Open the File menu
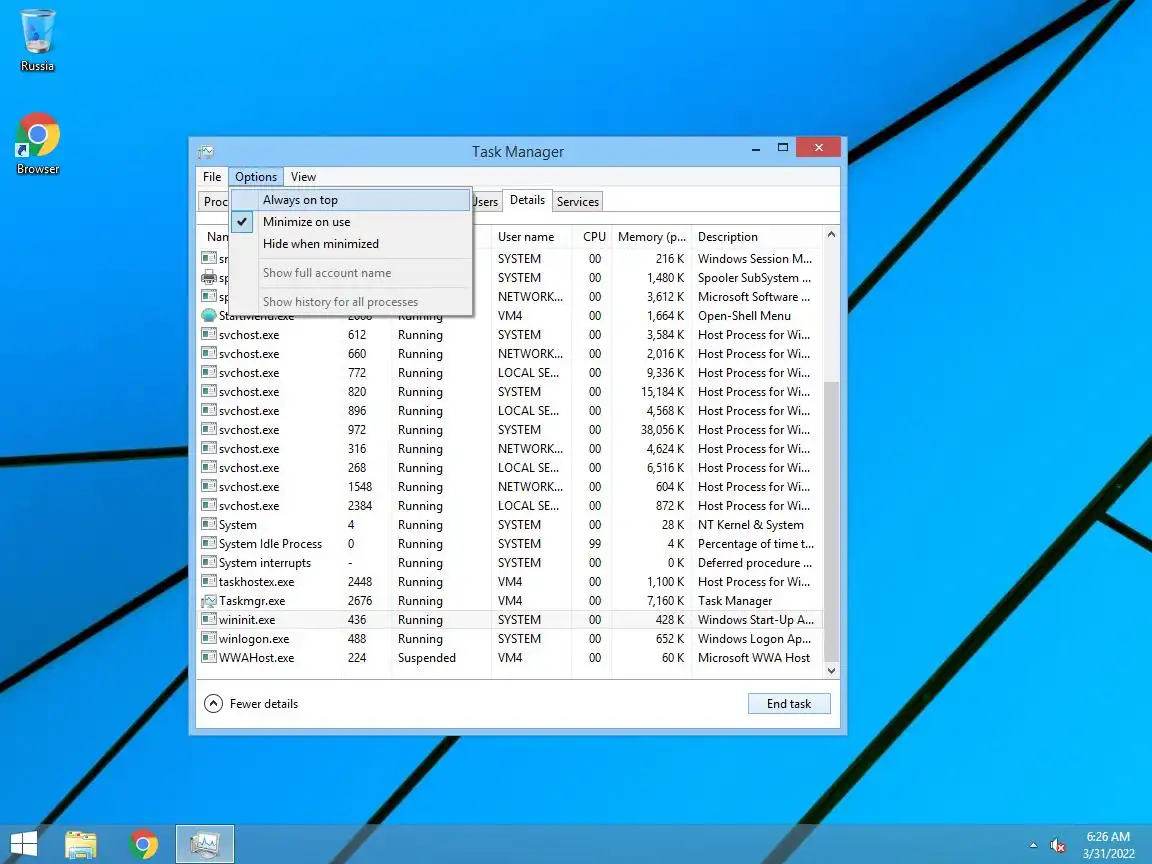The width and height of the screenshot is (1152, 864). (212, 177)
